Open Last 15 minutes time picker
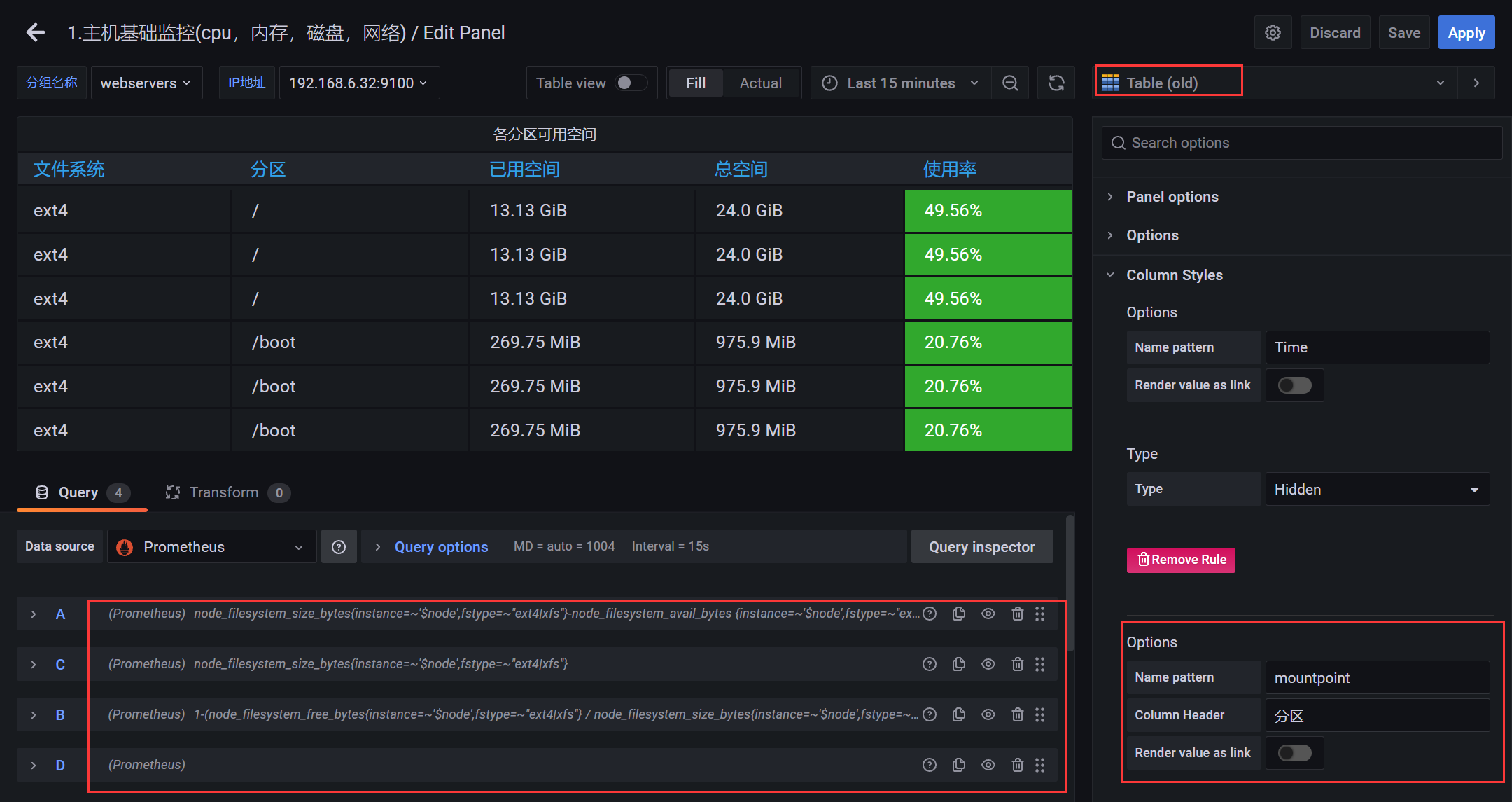The height and width of the screenshot is (802, 1512). pos(901,83)
